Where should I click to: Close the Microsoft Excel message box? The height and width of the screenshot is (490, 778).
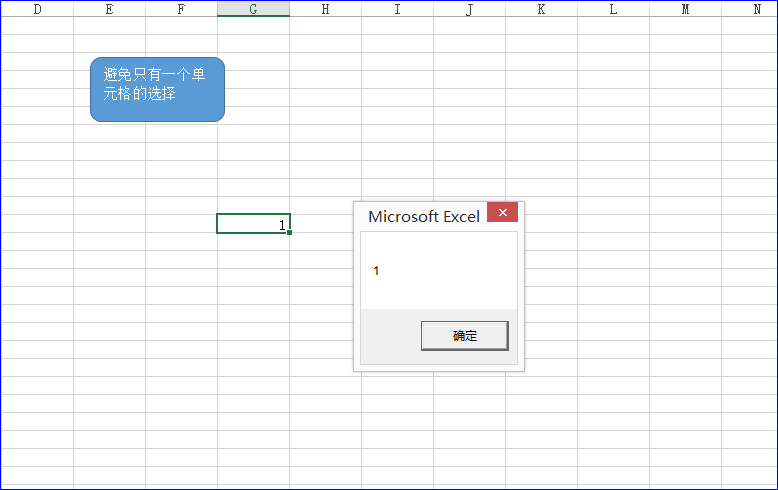(502, 212)
